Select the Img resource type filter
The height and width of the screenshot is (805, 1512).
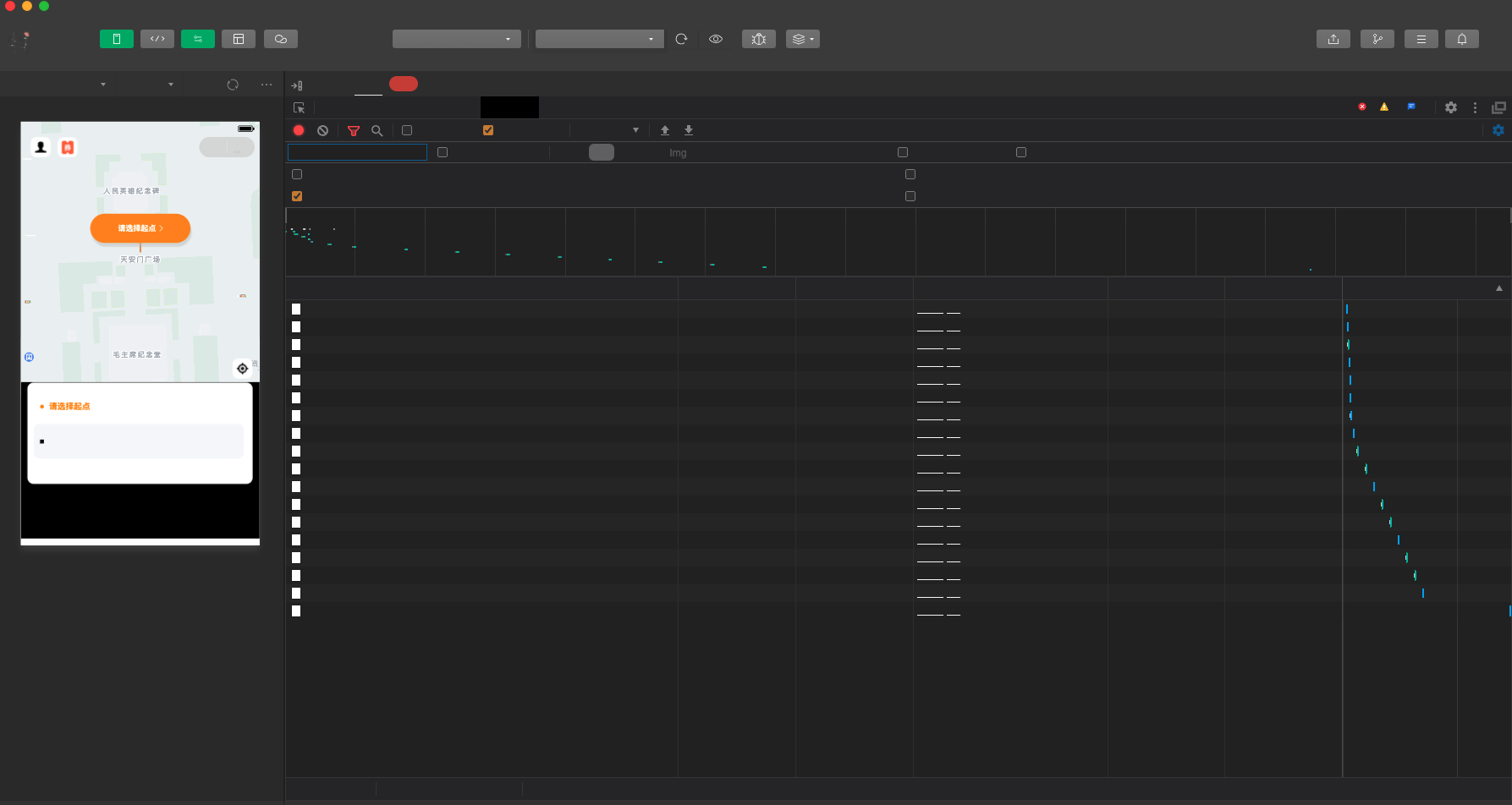click(x=678, y=153)
